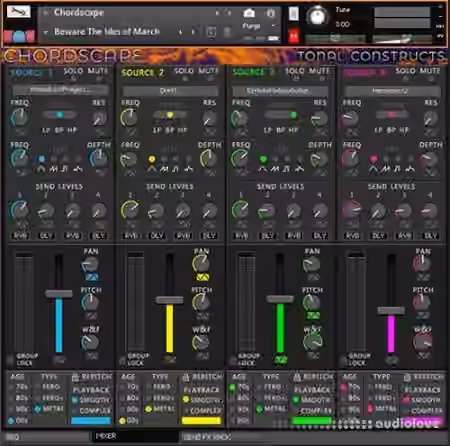The width and height of the screenshot is (450, 446).
Task: Click the Kontakt snapshot camera icon
Action: click(x=249, y=13)
